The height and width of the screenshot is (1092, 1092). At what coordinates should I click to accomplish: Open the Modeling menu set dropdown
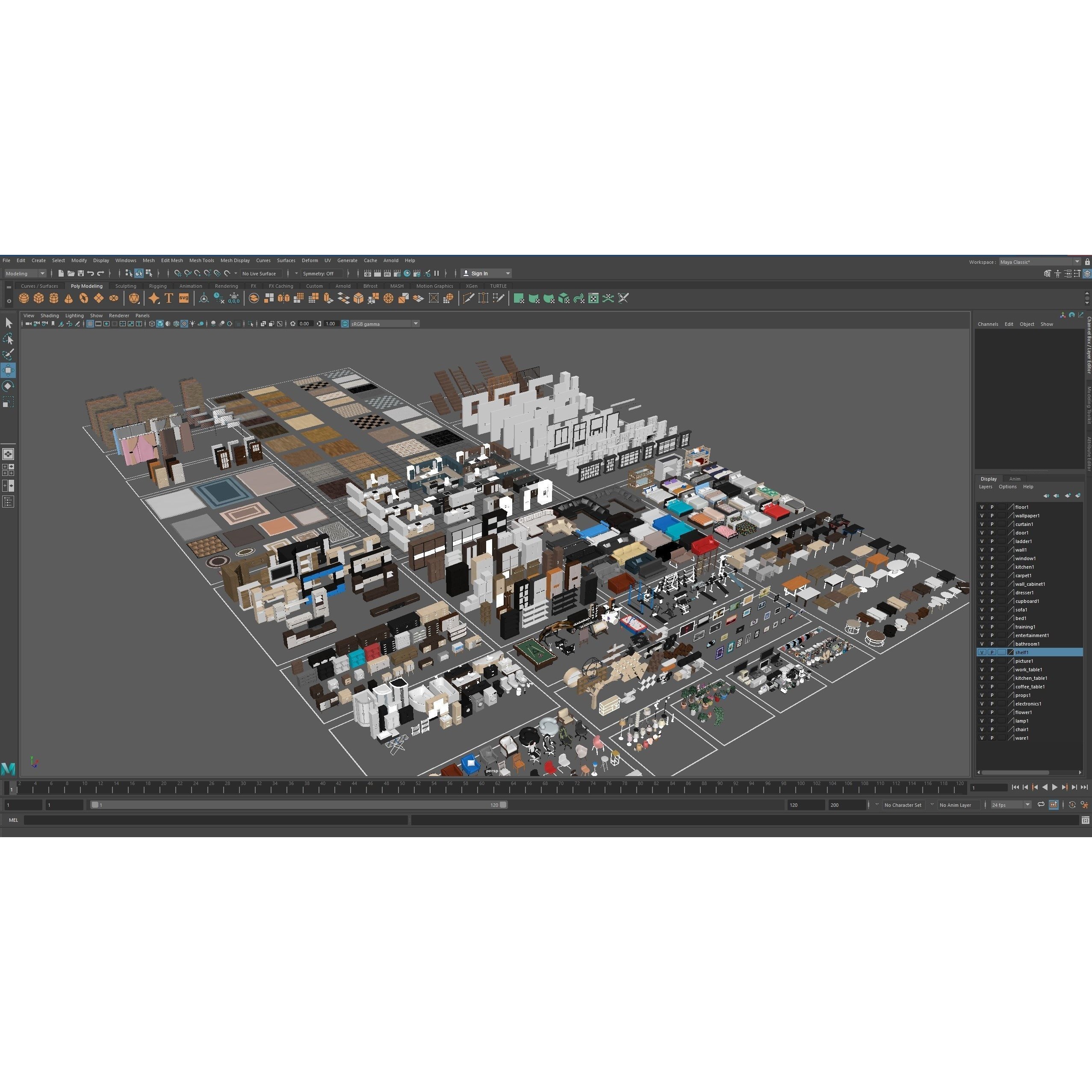25,274
